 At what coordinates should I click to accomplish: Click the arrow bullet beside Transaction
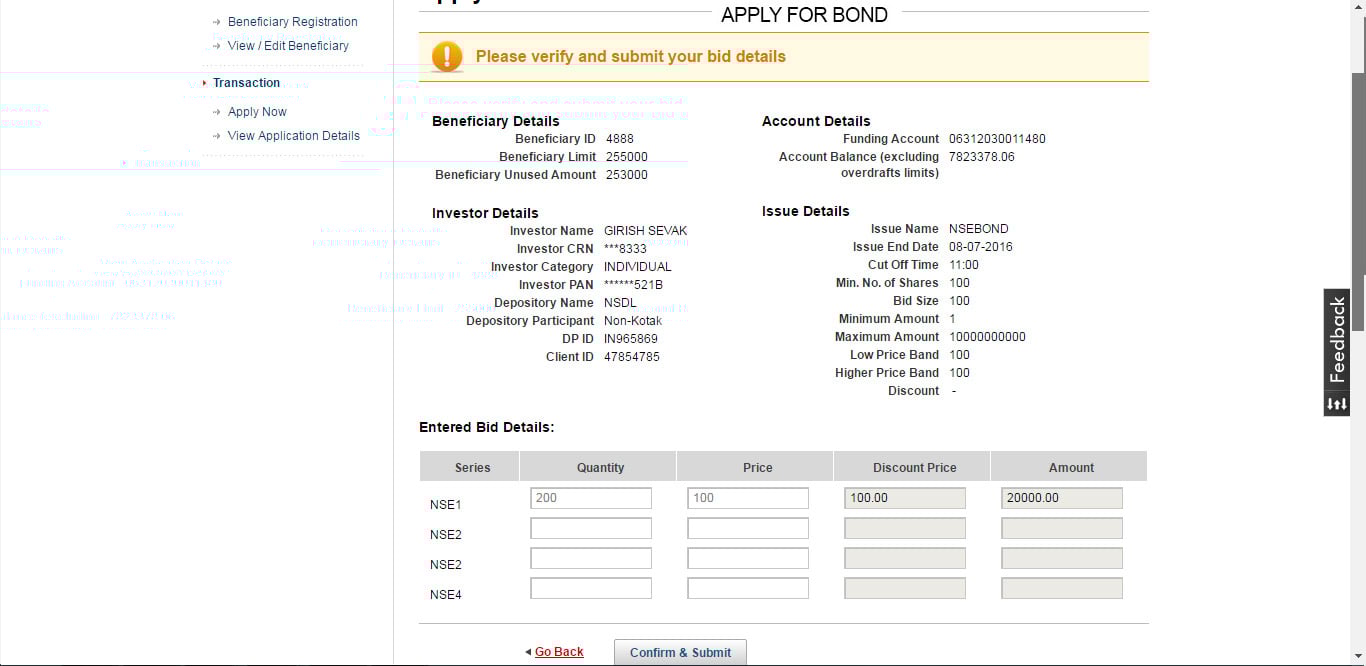tap(205, 83)
